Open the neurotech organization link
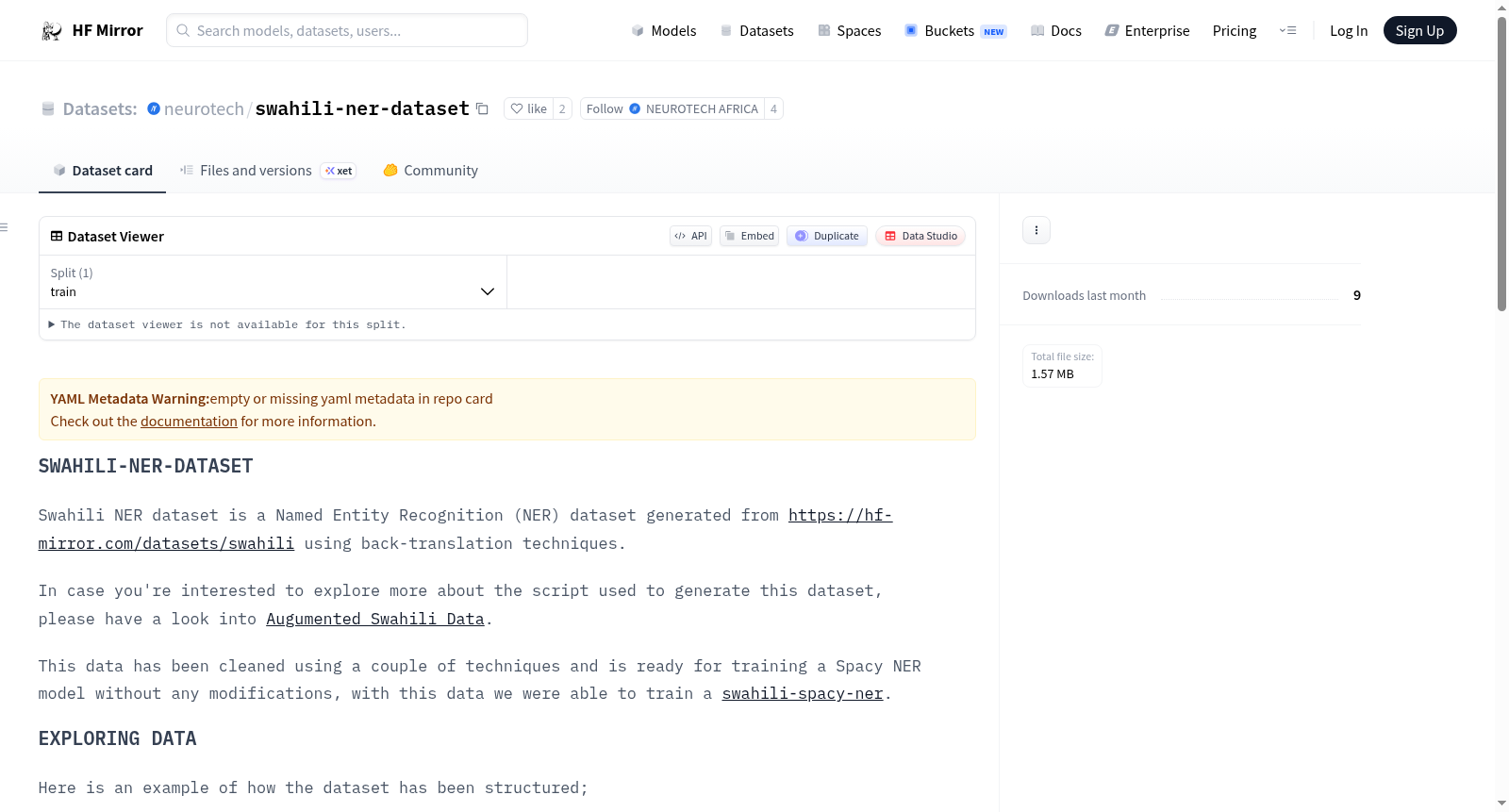The image size is (1509, 812). (204, 108)
